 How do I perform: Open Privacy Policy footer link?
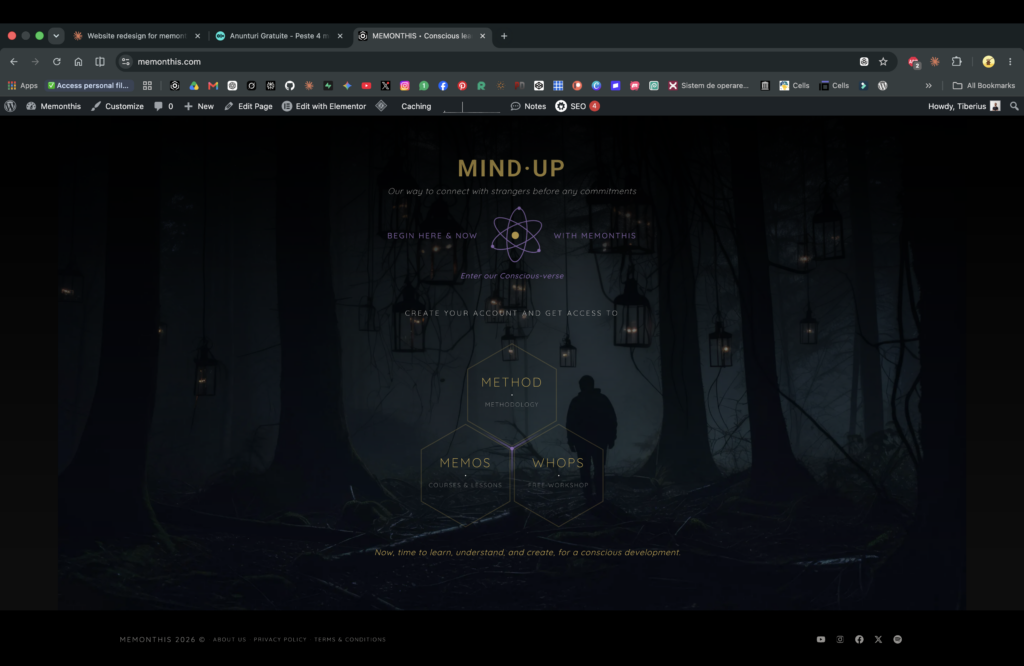point(280,639)
